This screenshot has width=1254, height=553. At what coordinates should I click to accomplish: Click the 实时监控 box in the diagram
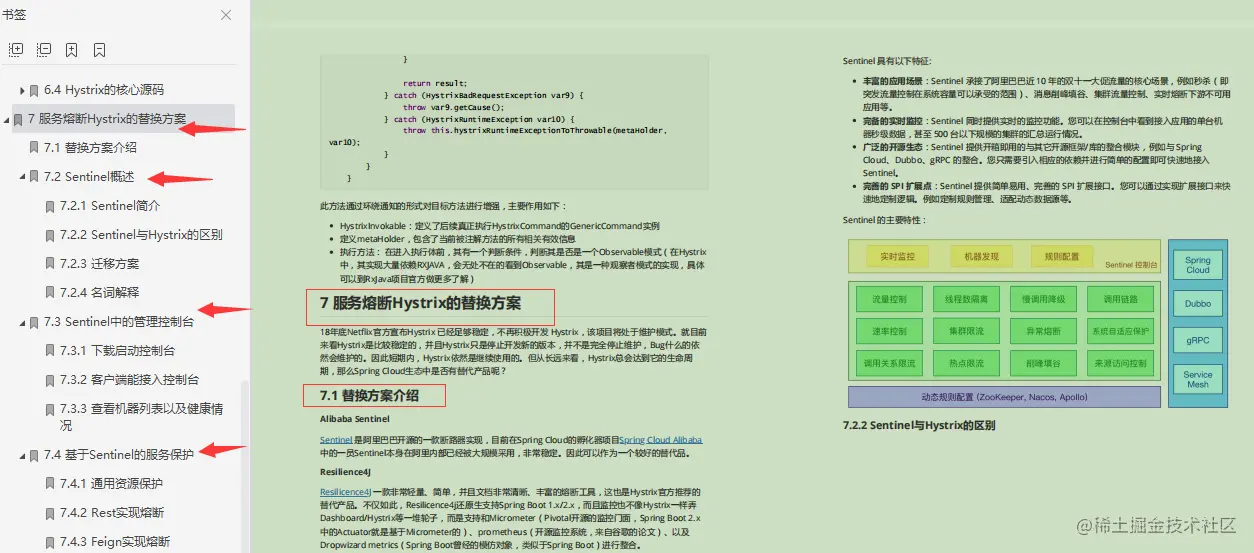[x=897, y=257]
